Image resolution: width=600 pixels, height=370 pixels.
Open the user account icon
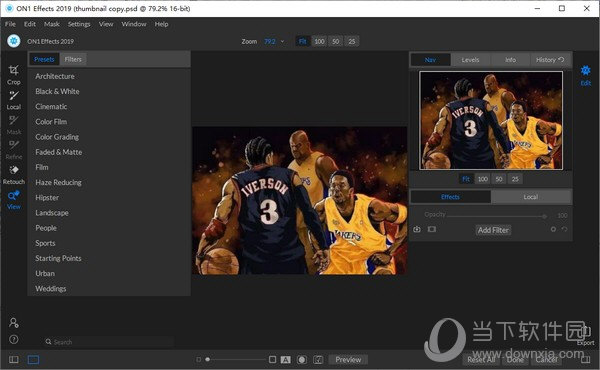coord(14,323)
